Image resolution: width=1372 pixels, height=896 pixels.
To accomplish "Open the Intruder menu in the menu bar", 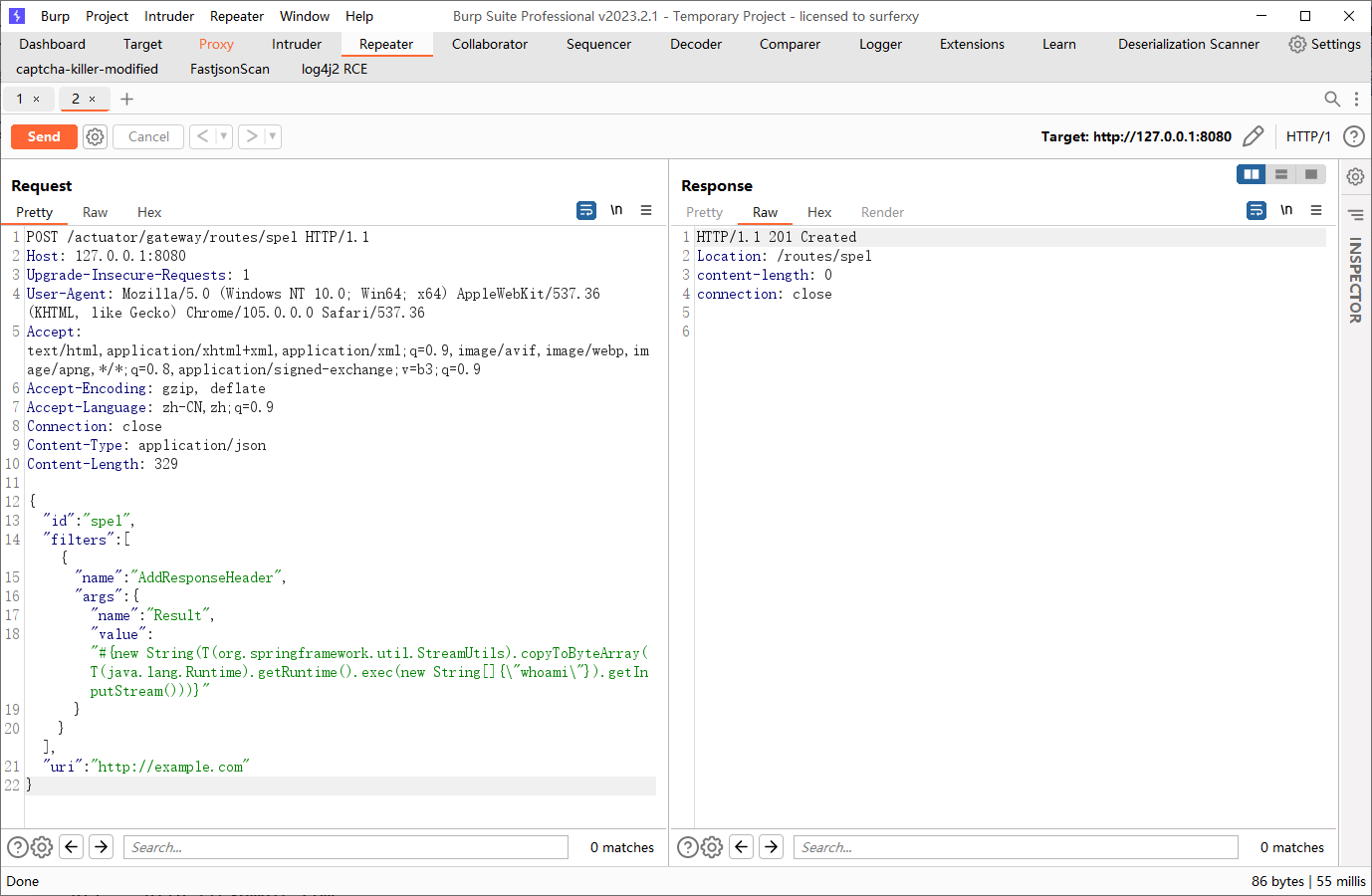I will [169, 16].
